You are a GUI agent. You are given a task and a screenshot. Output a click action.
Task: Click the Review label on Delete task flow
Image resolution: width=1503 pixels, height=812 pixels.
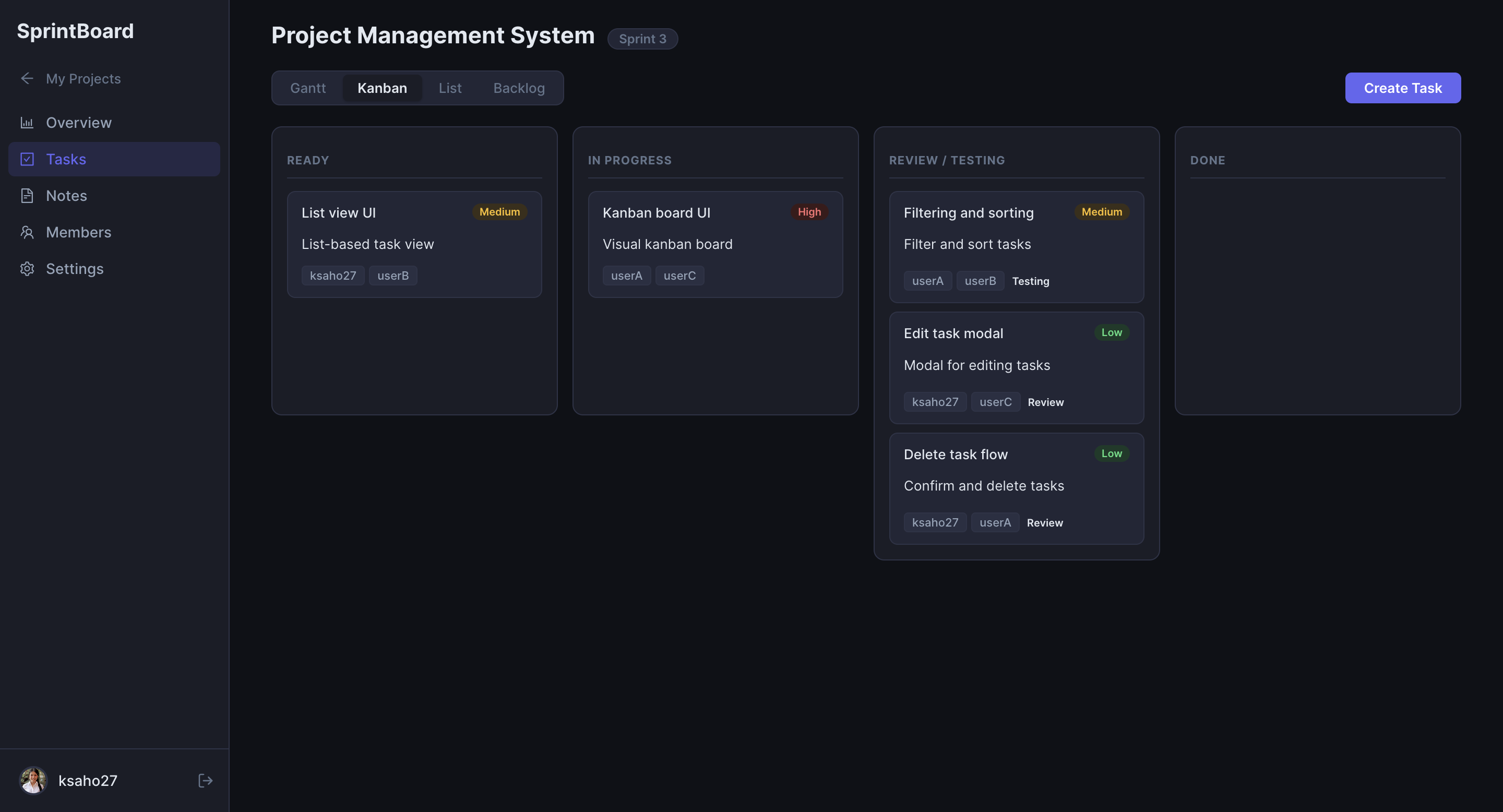1044,522
